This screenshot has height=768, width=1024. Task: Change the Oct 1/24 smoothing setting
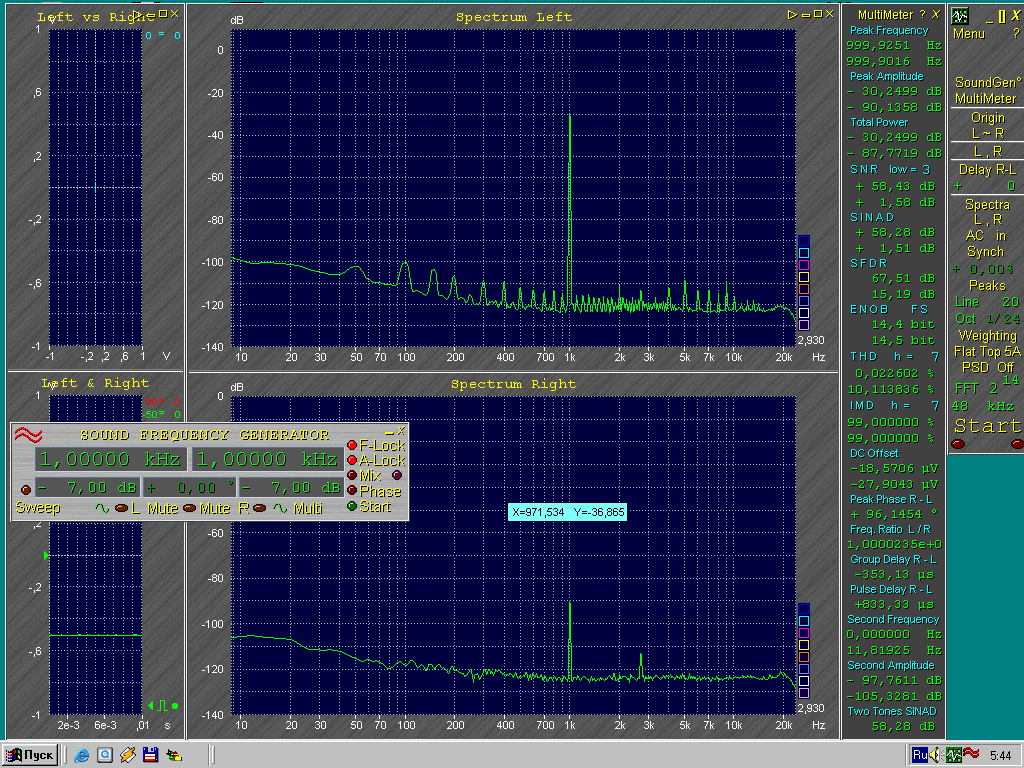(986, 318)
